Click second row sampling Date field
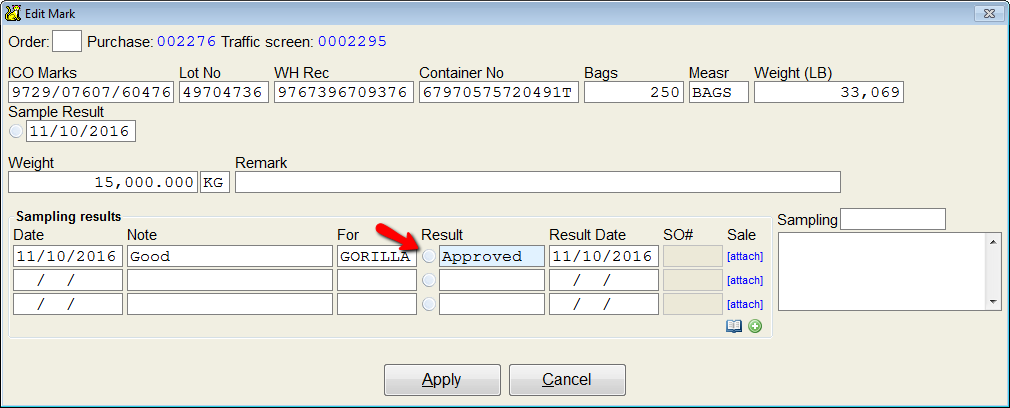The image size is (1010, 408). coord(68,280)
